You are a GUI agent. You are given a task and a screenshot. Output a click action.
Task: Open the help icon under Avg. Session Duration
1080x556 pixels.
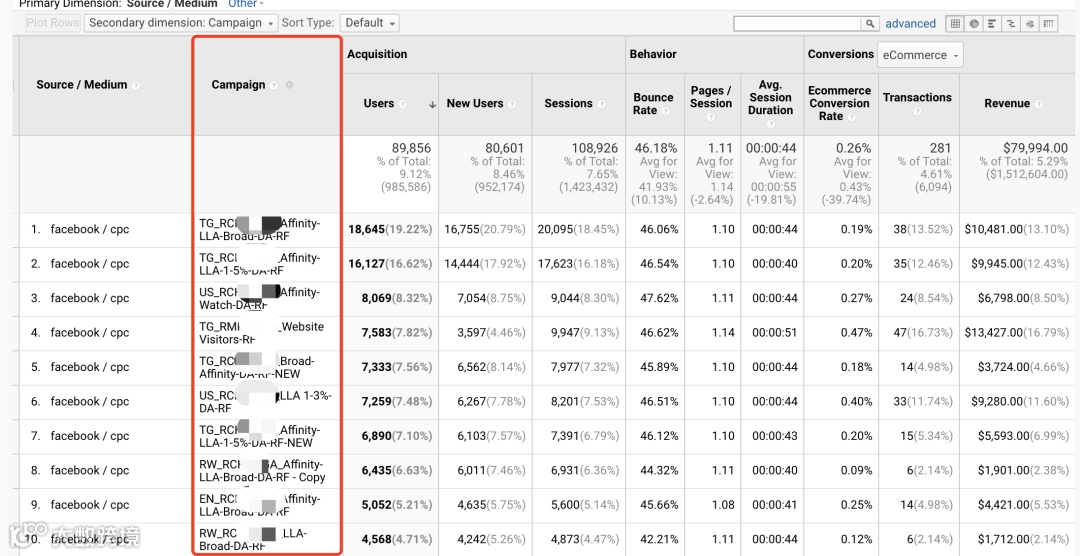tap(770, 124)
